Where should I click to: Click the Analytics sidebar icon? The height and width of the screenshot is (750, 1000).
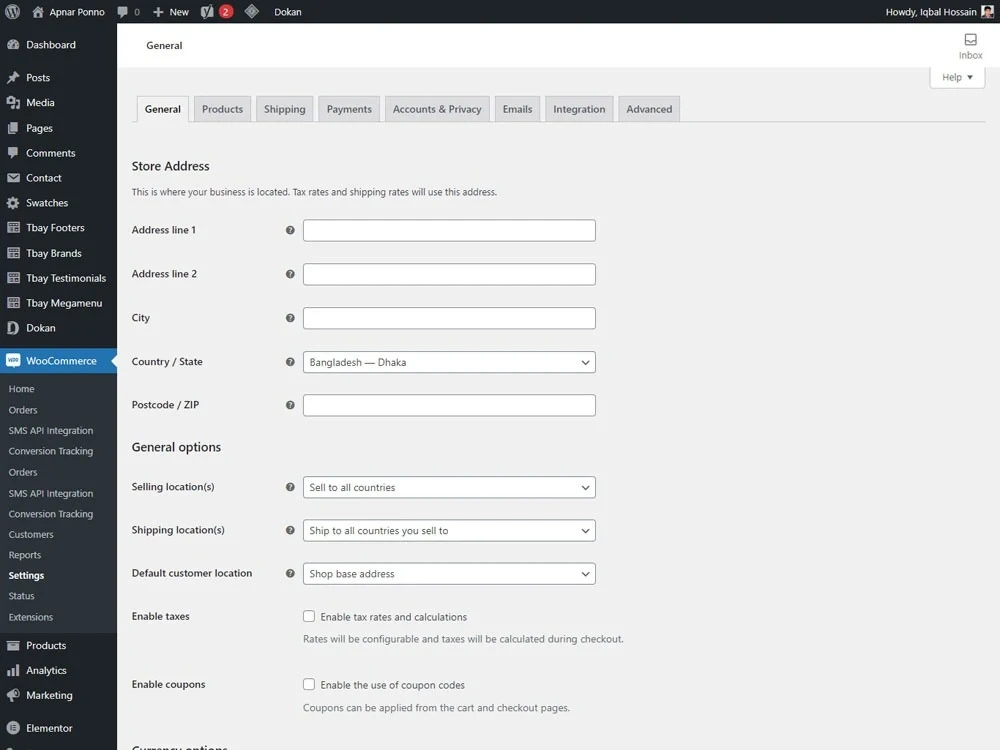coord(14,670)
